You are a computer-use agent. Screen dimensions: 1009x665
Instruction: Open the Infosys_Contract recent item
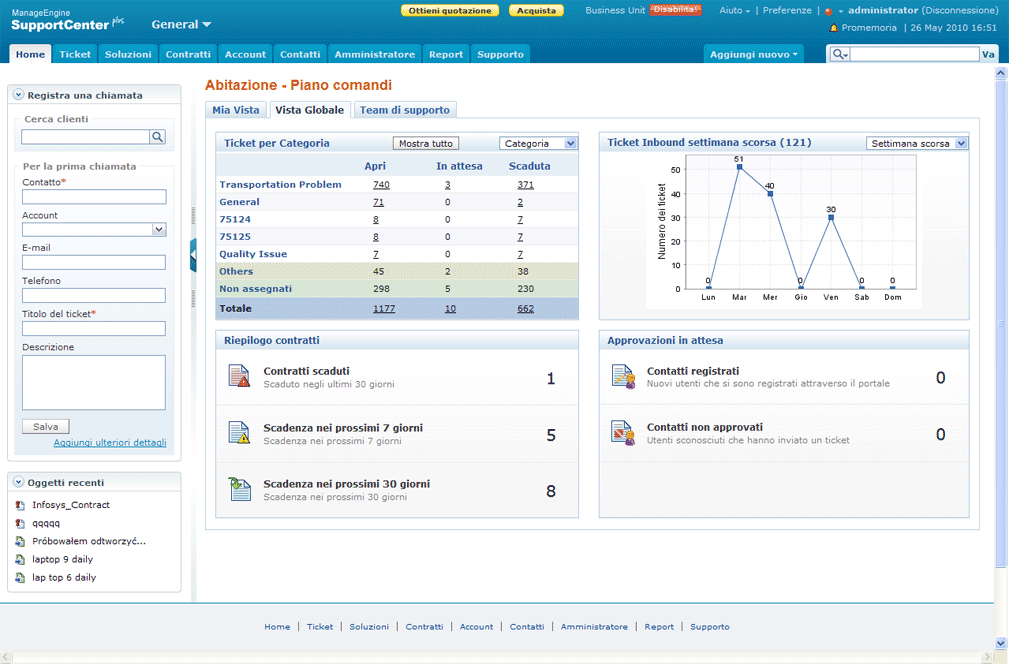71,505
